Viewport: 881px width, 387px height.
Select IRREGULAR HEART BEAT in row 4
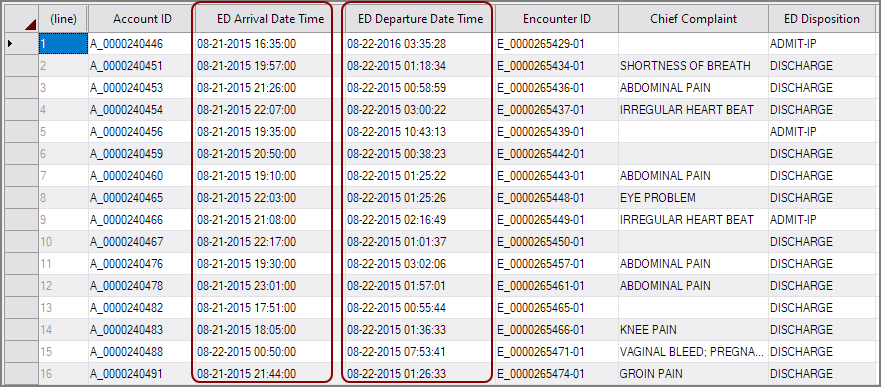pyautogui.click(x=693, y=110)
